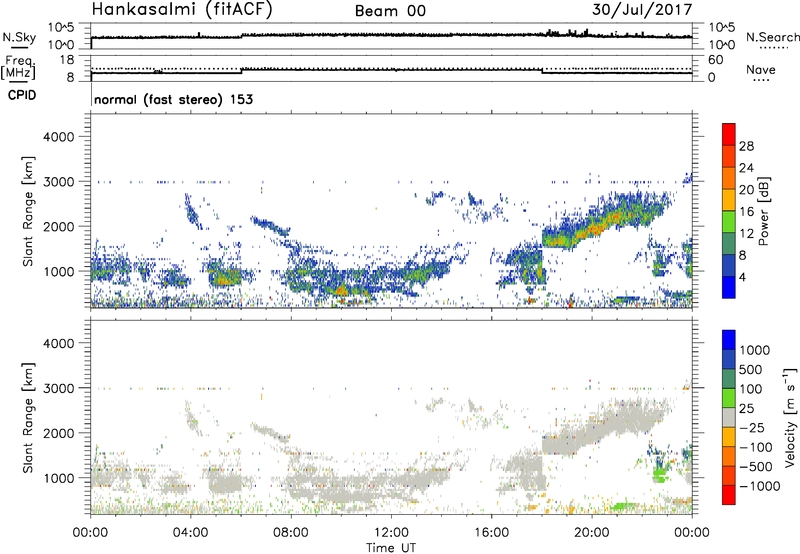Click the 'N.Sky' legend label
This screenshot has height=554, width=800.
click(19, 37)
